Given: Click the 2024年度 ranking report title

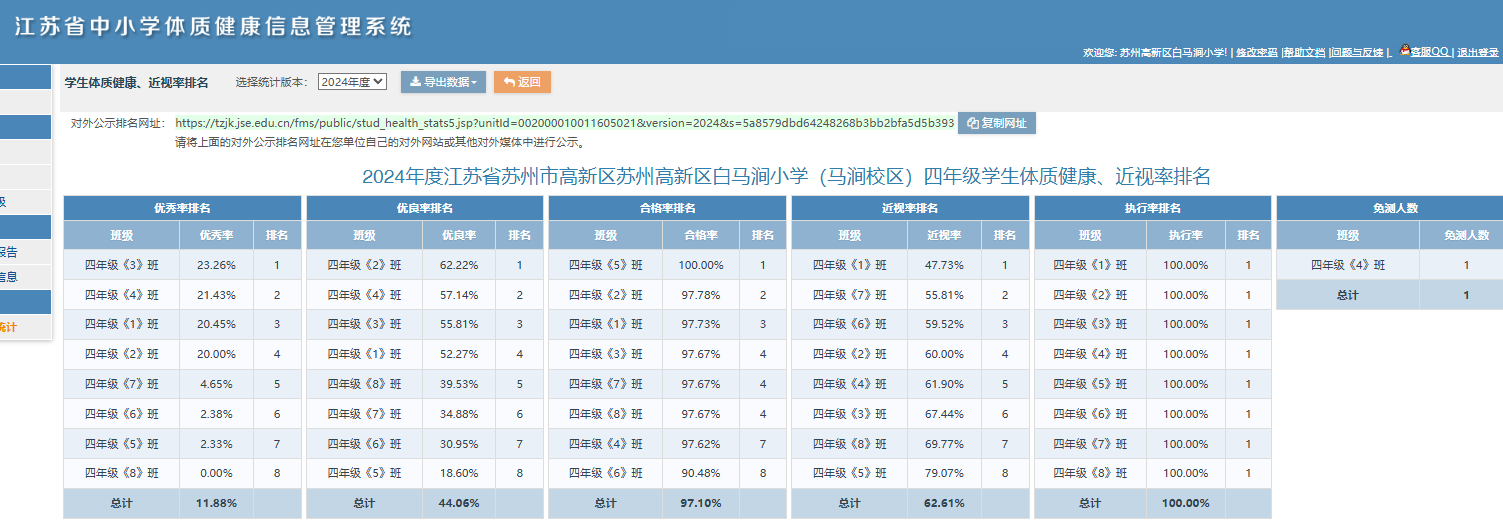Looking at the screenshot, I should click(x=786, y=177).
